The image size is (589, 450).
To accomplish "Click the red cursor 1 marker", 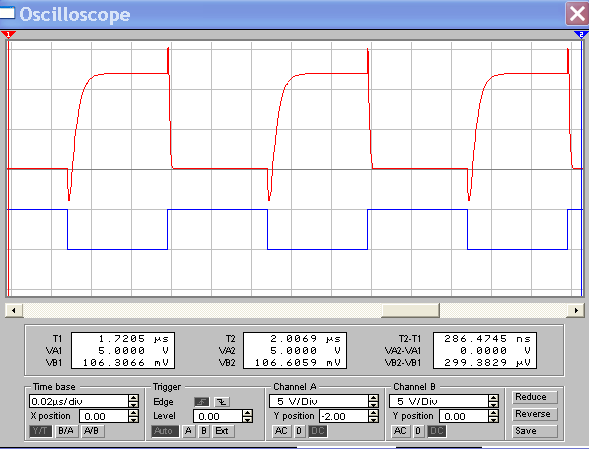I will pyautogui.click(x=8, y=35).
